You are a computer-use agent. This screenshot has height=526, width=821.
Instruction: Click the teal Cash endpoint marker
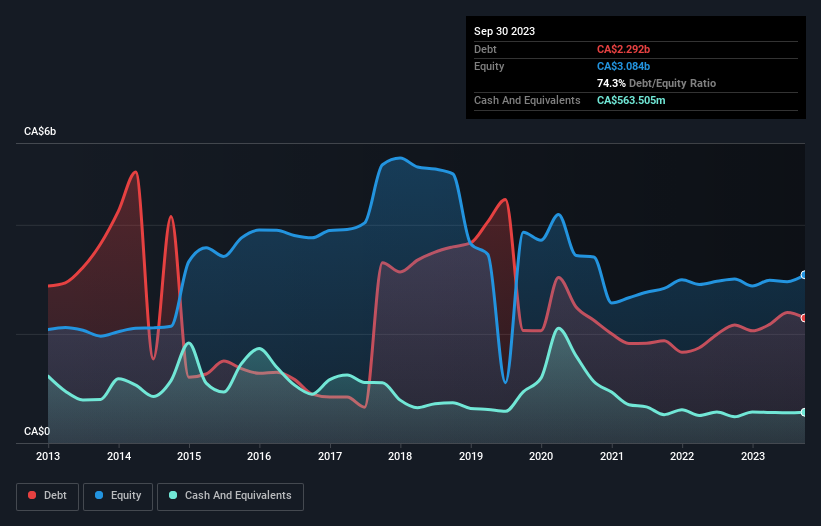[804, 412]
